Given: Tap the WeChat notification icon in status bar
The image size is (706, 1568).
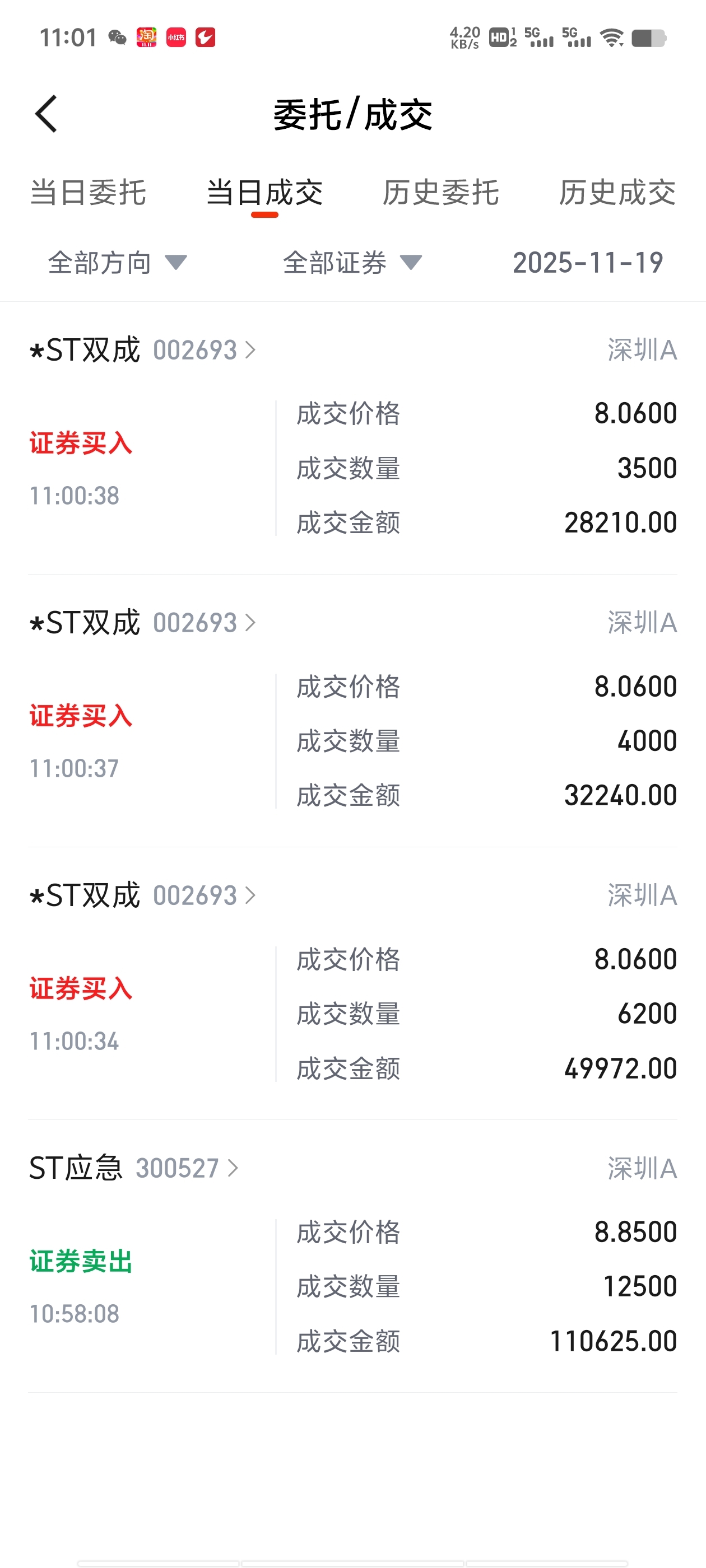Looking at the screenshot, I should pos(117,38).
